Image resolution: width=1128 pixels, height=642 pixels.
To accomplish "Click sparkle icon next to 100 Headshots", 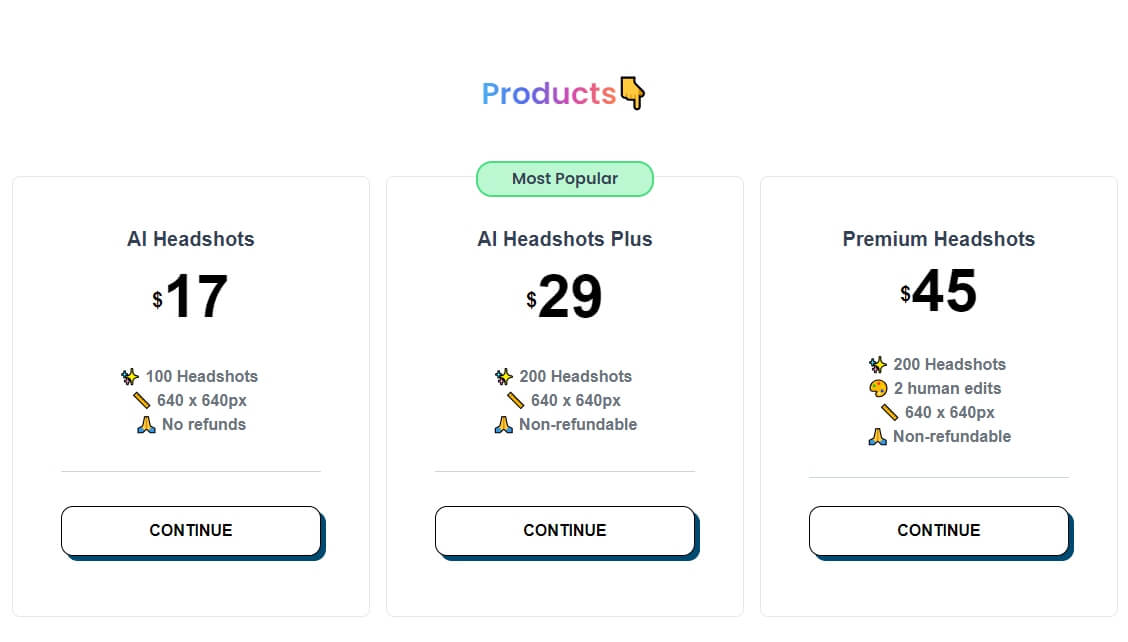I will [x=129, y=376].
